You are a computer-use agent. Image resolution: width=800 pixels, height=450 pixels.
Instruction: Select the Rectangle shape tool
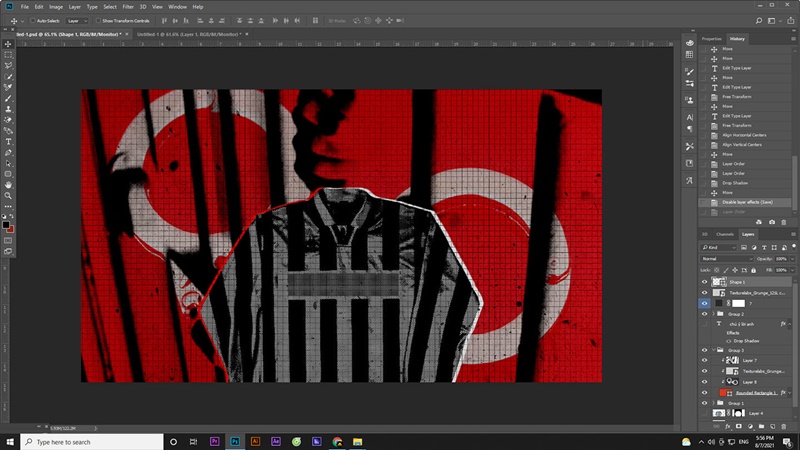pyautogui.click(x=8, y=174)
